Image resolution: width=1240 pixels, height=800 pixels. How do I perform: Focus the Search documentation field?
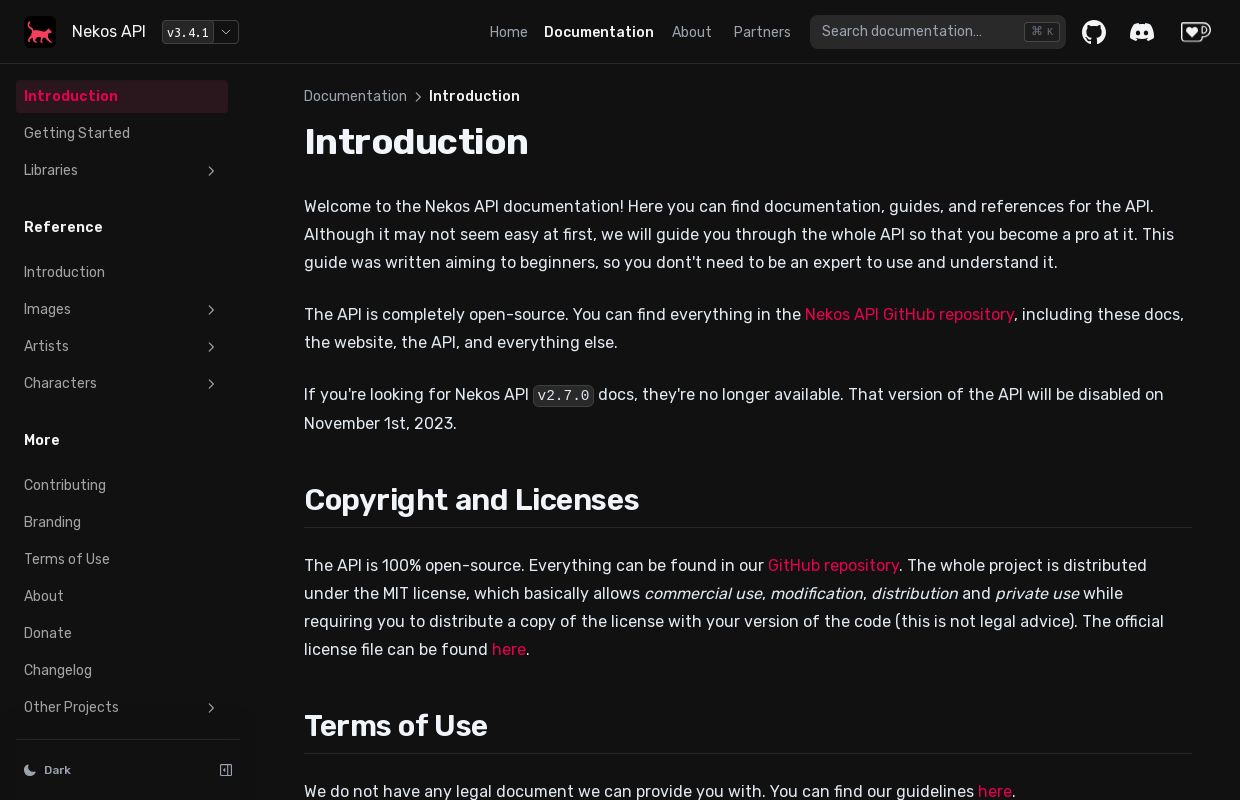point(938,32)
